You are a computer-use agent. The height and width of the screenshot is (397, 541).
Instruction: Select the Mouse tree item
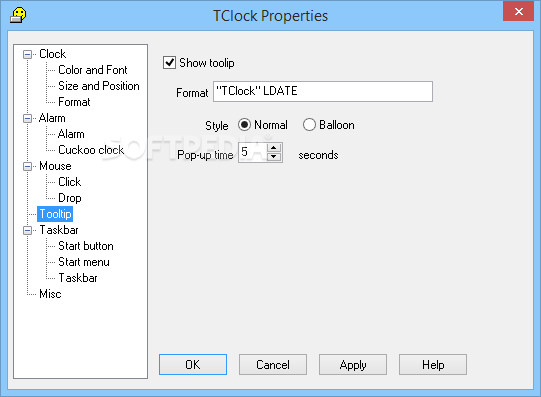coord(55,166)
